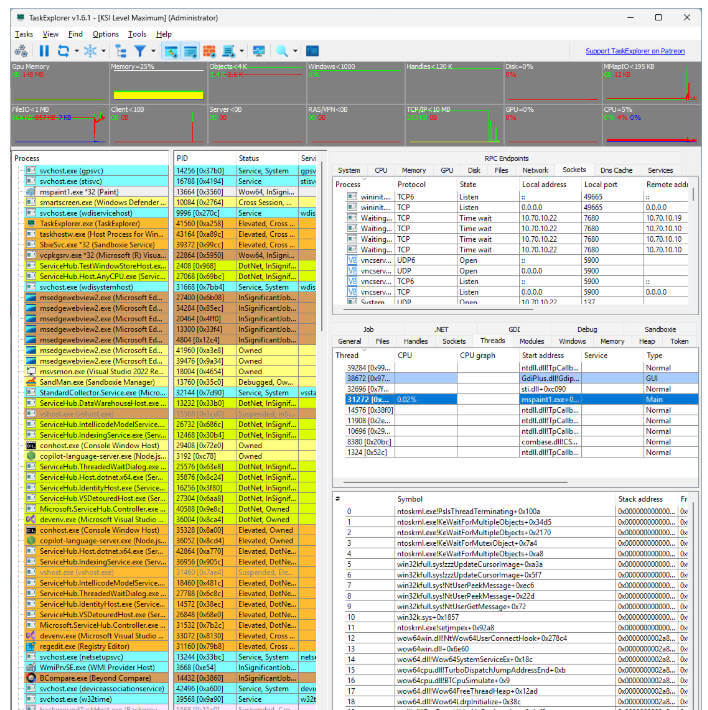708x710 pixels.
Task: Open the refresh rate dropdown arrow
Action: 77,51
